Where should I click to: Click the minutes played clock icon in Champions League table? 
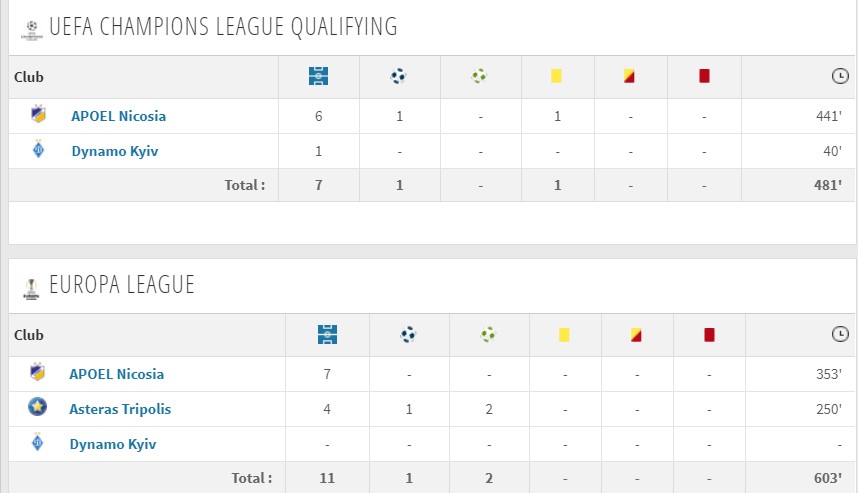pos(840,76)
